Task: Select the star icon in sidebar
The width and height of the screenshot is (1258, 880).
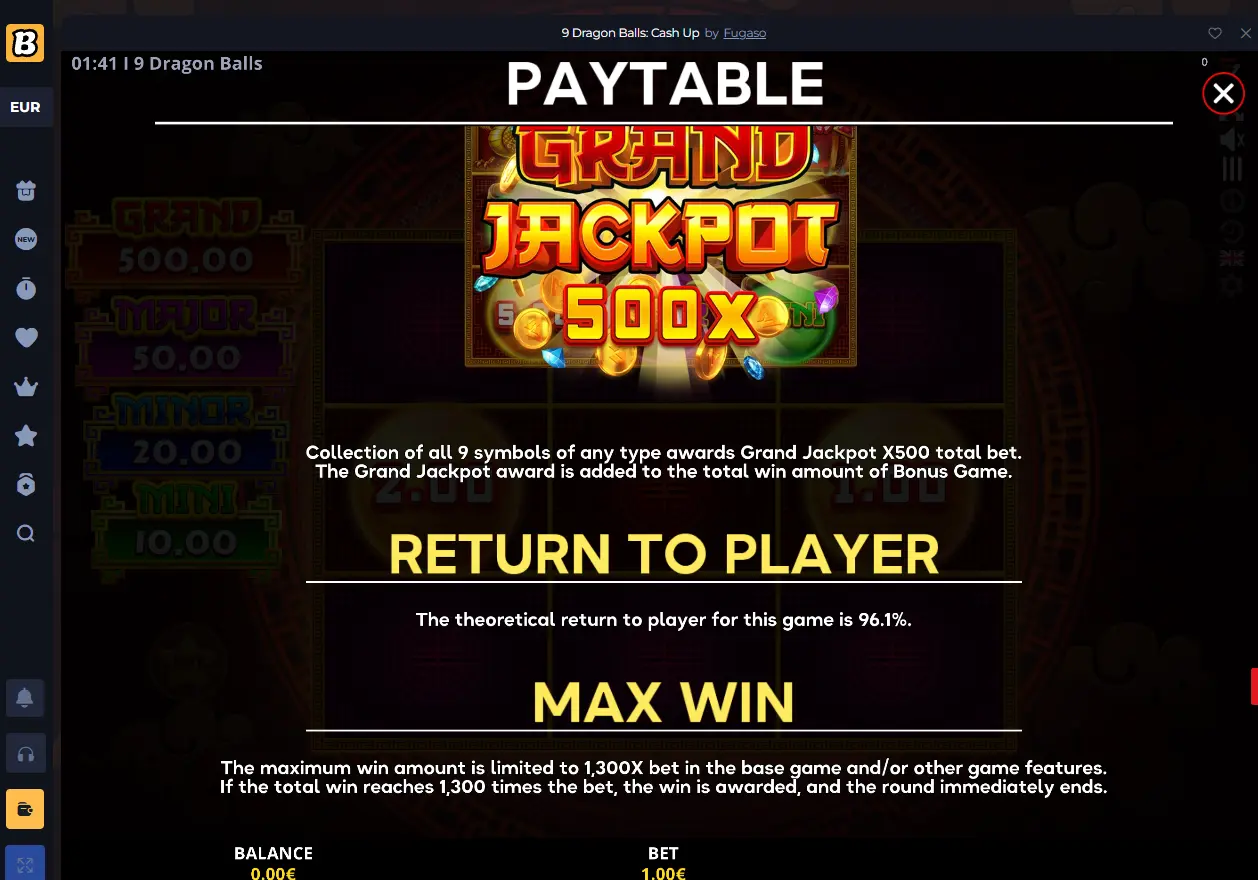Action: [x=26, y=436]
